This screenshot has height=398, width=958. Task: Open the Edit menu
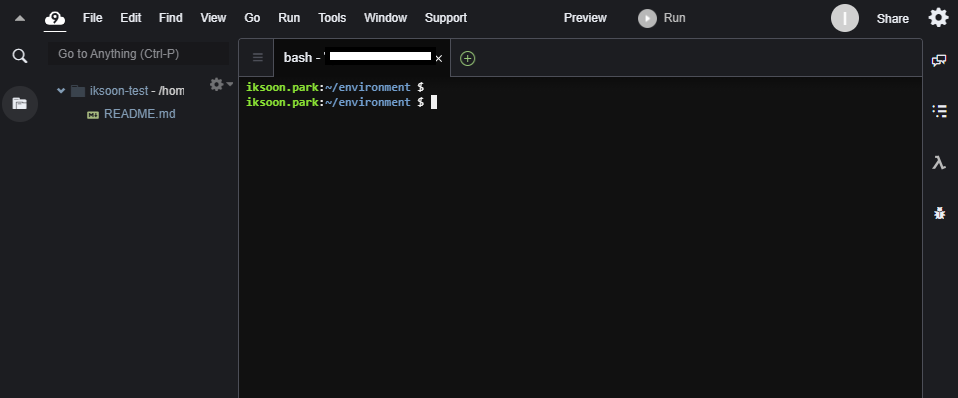coord(131,18)
